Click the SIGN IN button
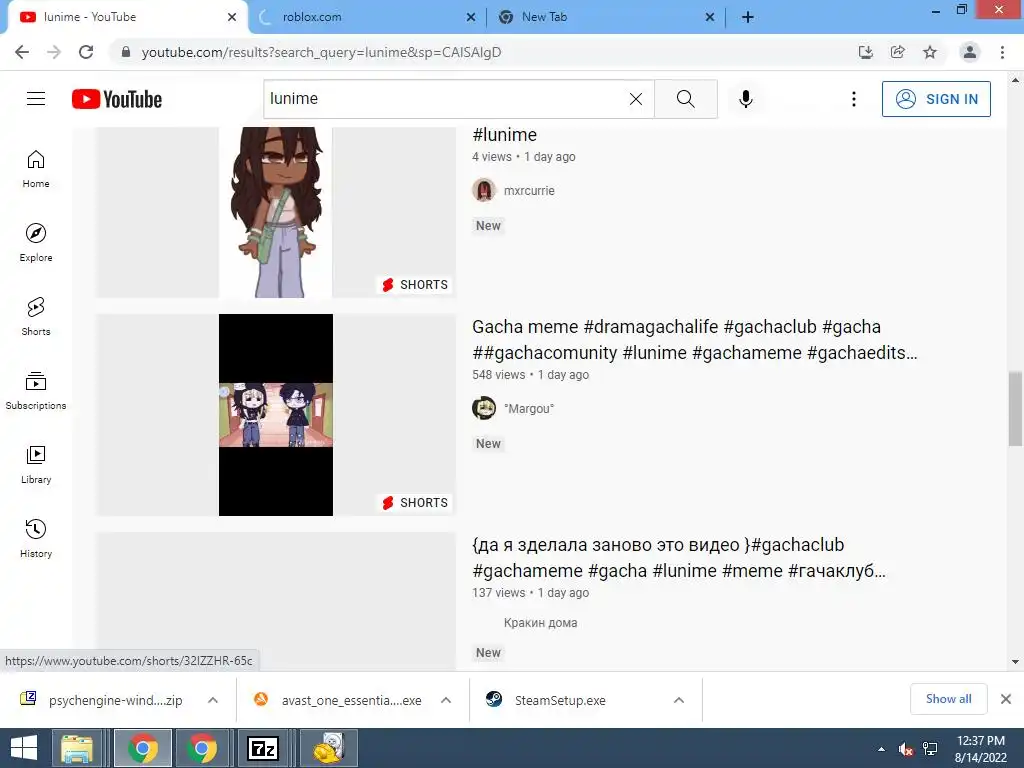 [x=936, y=99]
